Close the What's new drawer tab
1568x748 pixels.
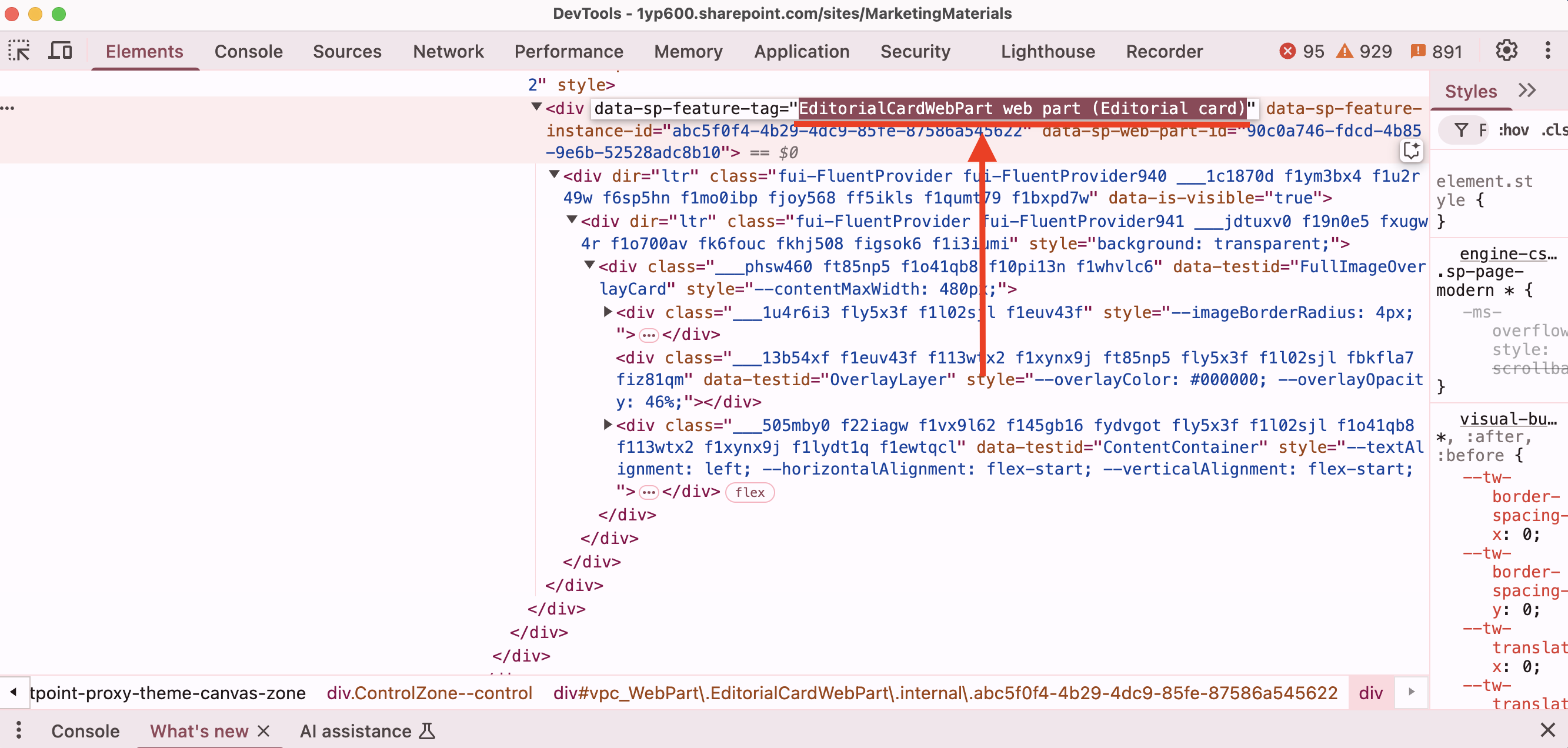(x=263, y=730)
